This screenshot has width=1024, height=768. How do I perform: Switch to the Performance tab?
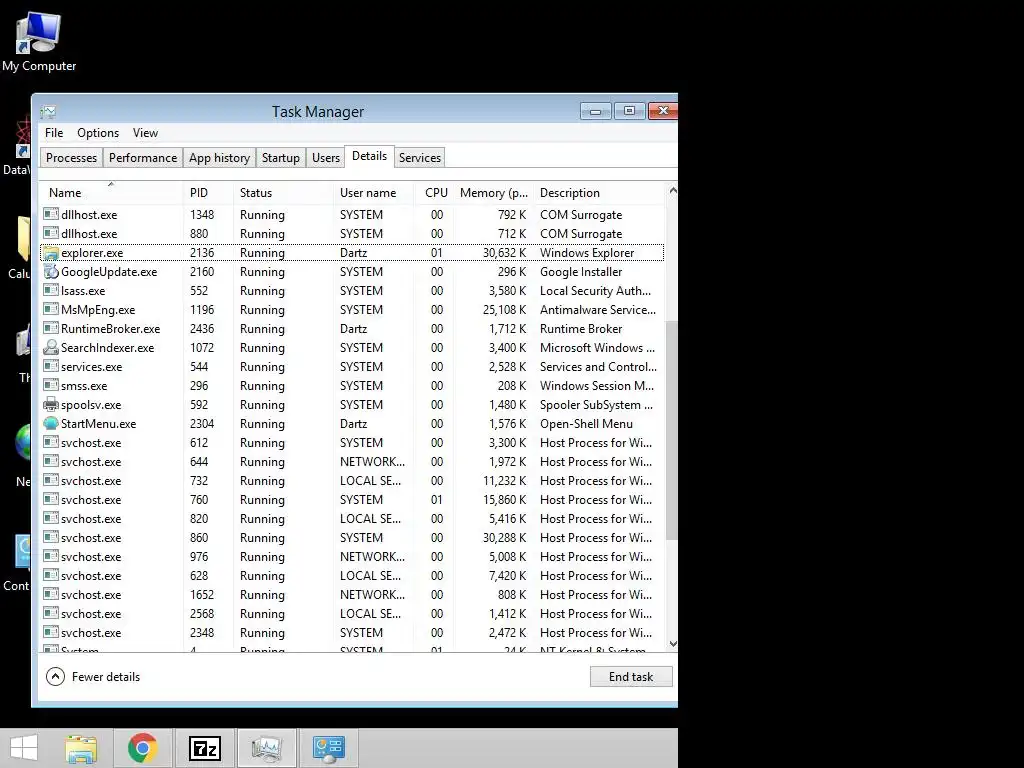click(143, 157)
